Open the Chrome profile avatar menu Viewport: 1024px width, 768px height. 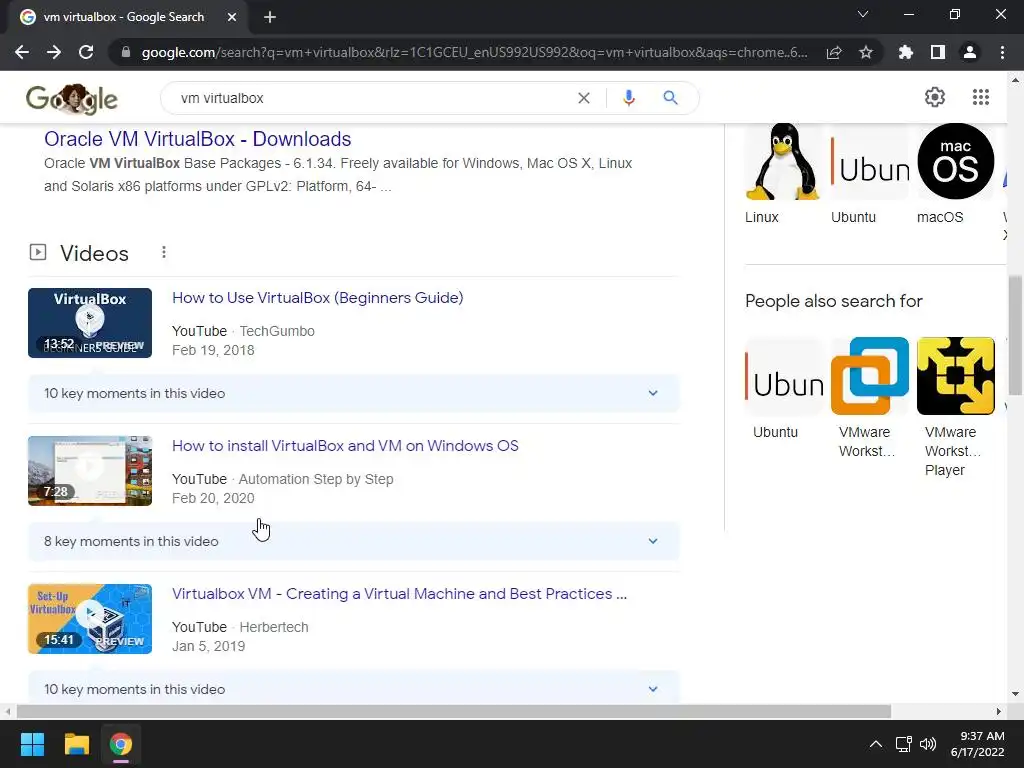[x=970, y=52]
